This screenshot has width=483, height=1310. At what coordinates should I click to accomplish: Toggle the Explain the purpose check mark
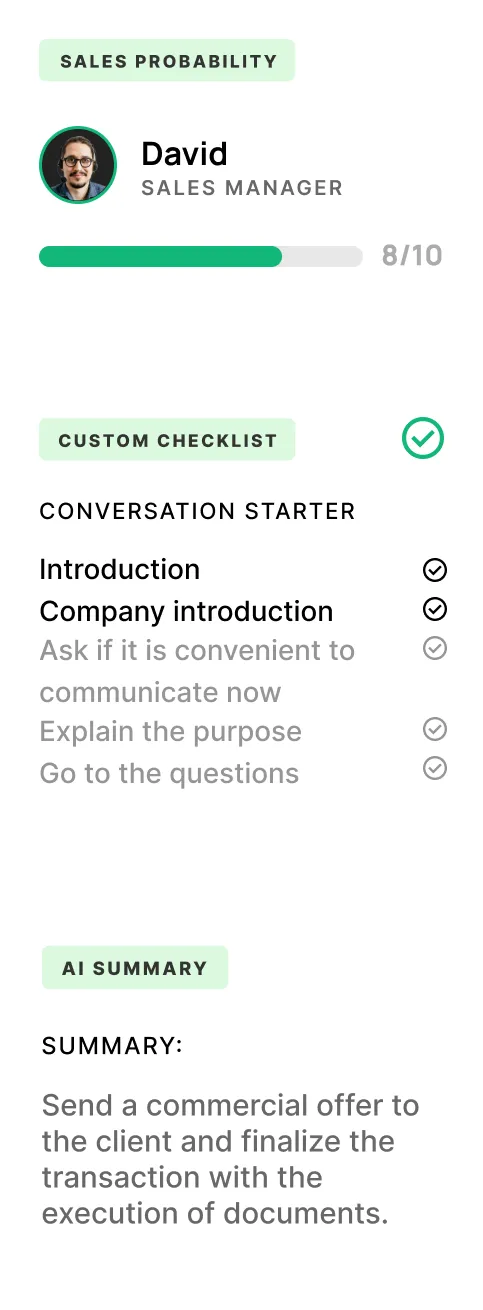point(435,729)
